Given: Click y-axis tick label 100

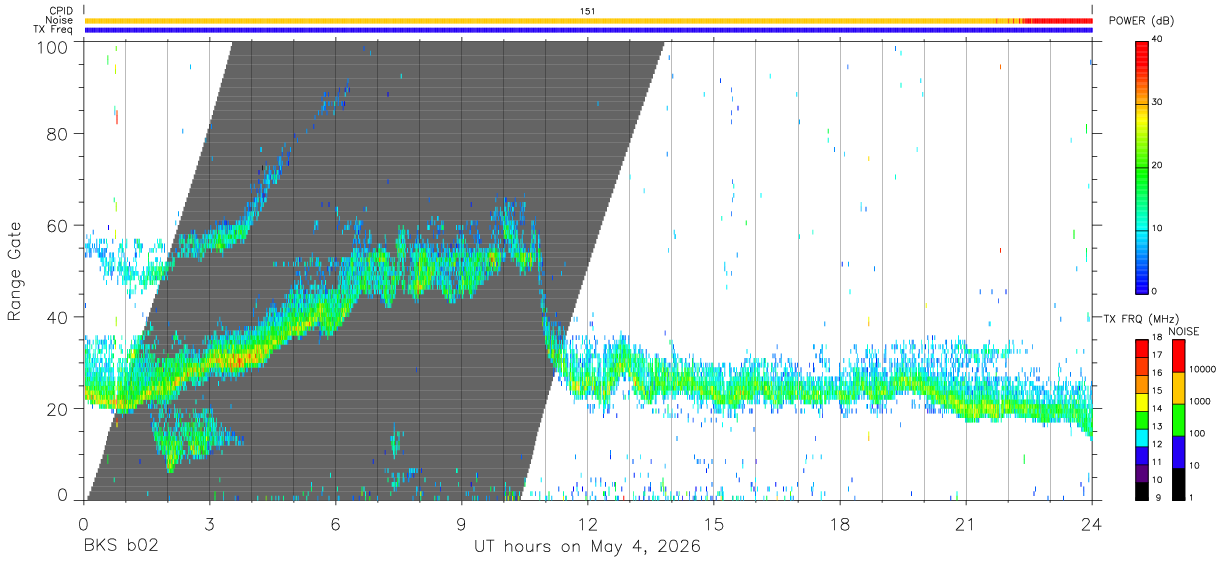Looking at the screenshot, I should (52, 46).
